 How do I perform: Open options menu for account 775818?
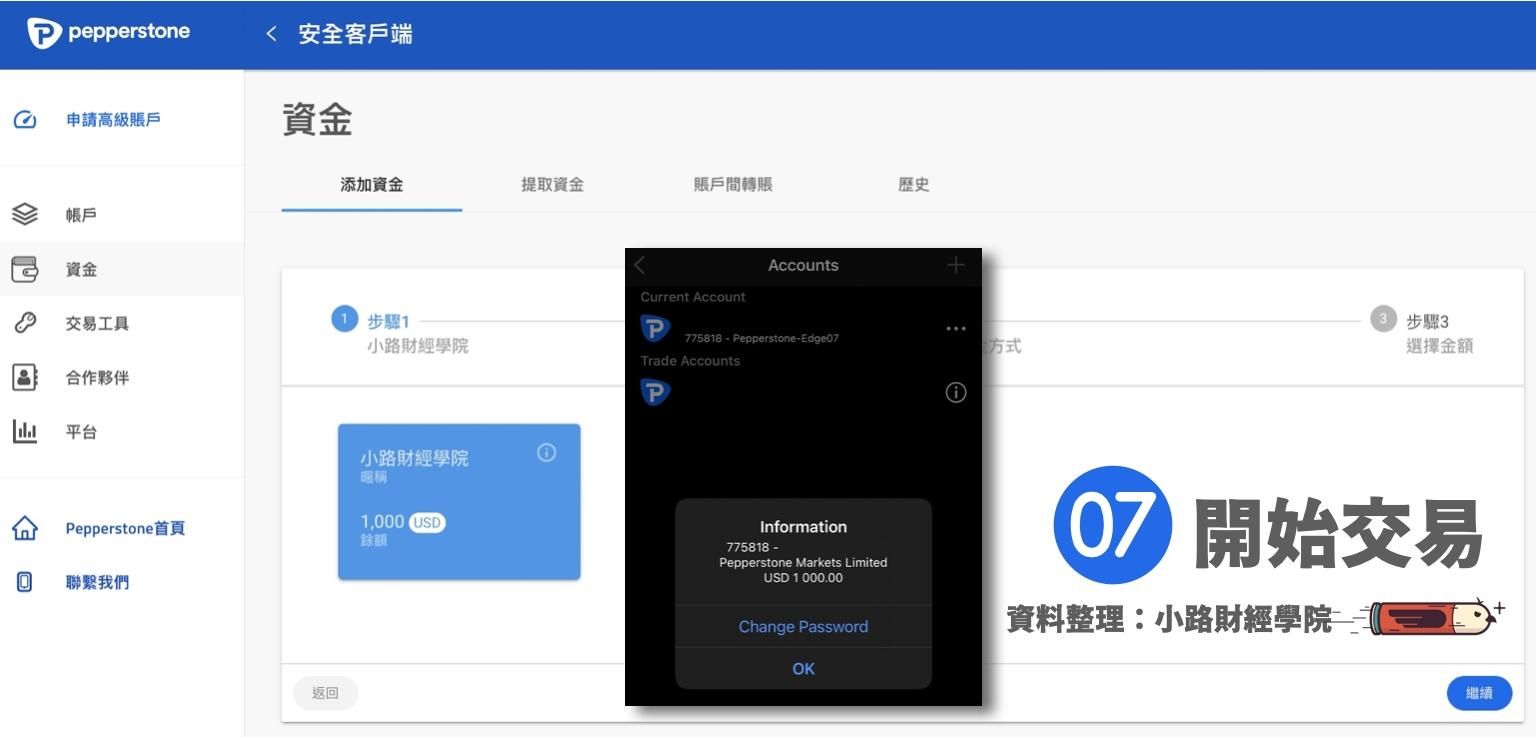click(x=955, y=328)
